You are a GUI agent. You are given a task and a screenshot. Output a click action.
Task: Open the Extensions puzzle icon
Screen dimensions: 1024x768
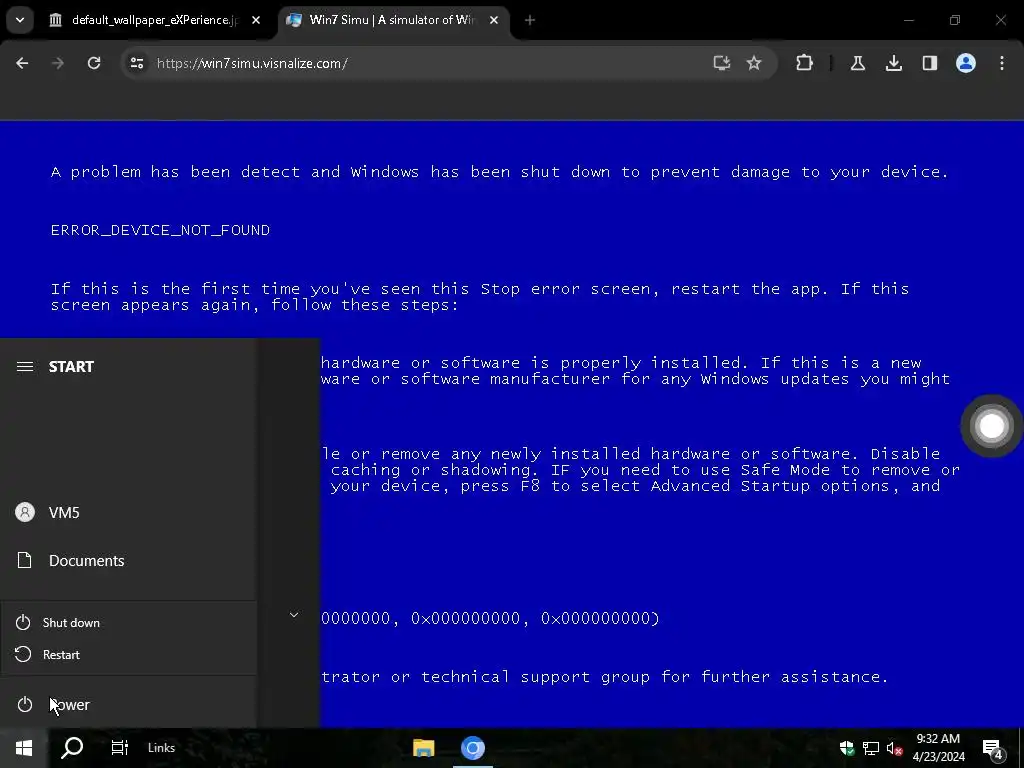pyautogui.click(x=805, y=63)
